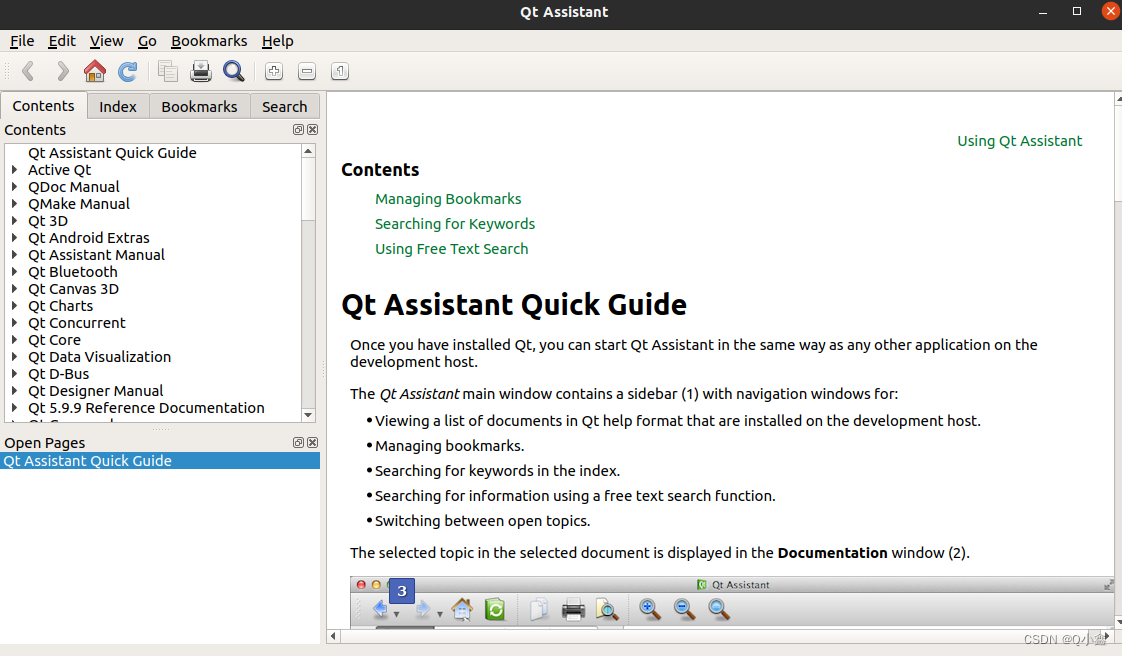Select the QMake Manual contents entry
Screen dimensions: 1122x656
point(79,204)
